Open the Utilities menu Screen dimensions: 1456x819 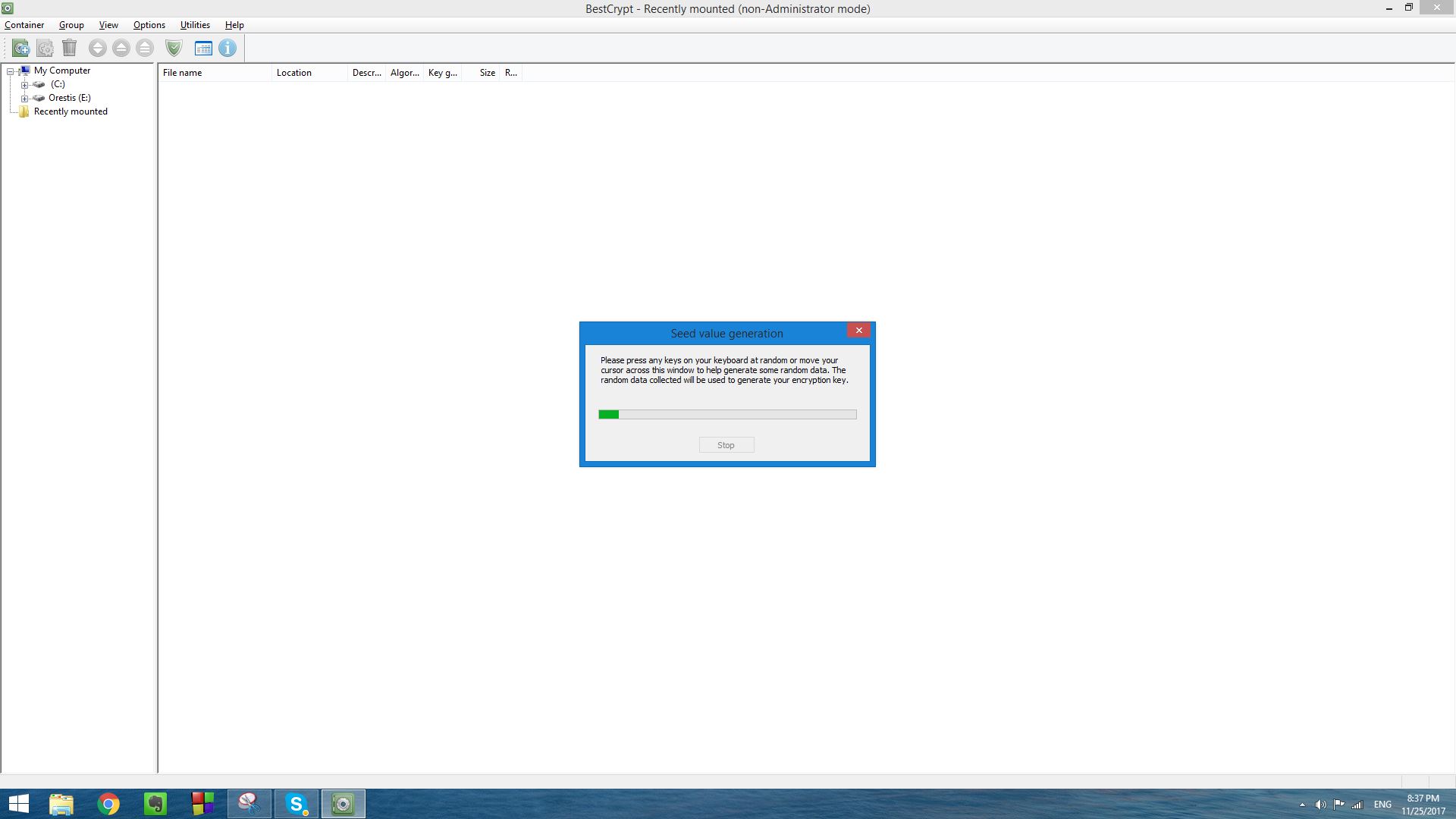(195, 25)
